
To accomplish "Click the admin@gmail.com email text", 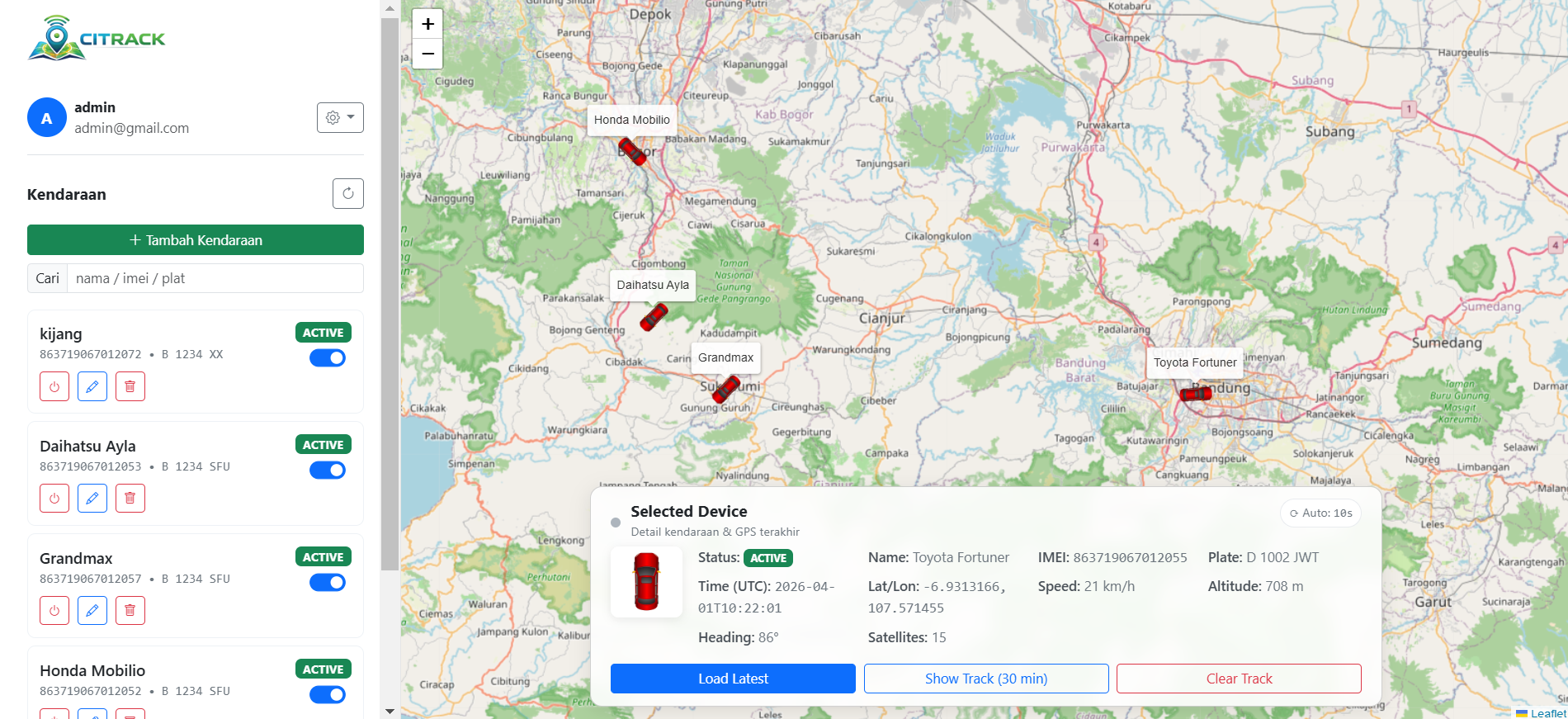I will pyautogui.click(x=132, y=128).
